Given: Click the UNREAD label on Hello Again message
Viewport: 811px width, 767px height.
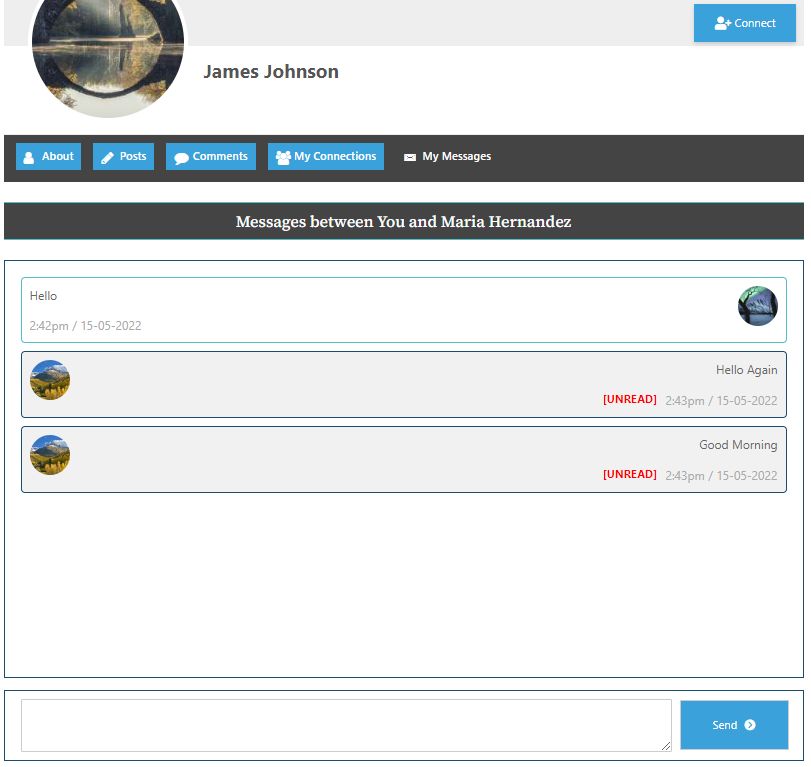Looking at the screenshot, I should [x=629, y=399].
